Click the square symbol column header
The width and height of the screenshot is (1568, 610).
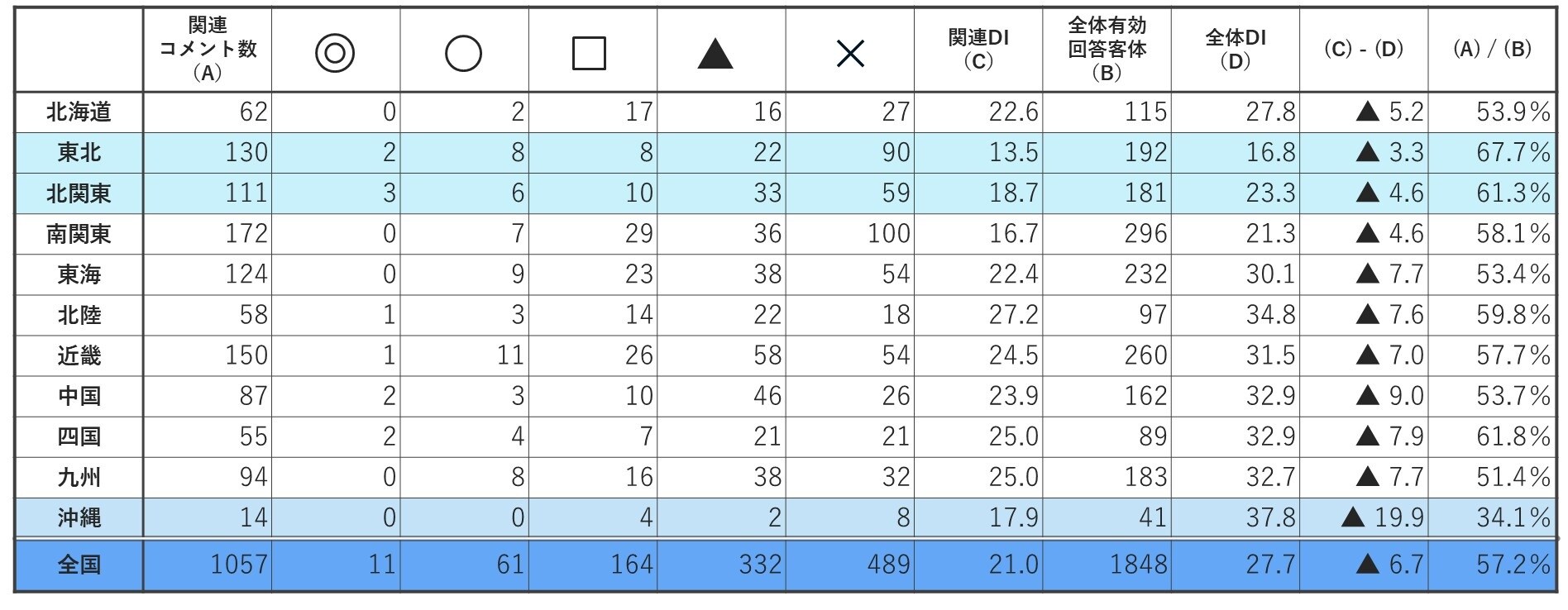coord(589,54)
